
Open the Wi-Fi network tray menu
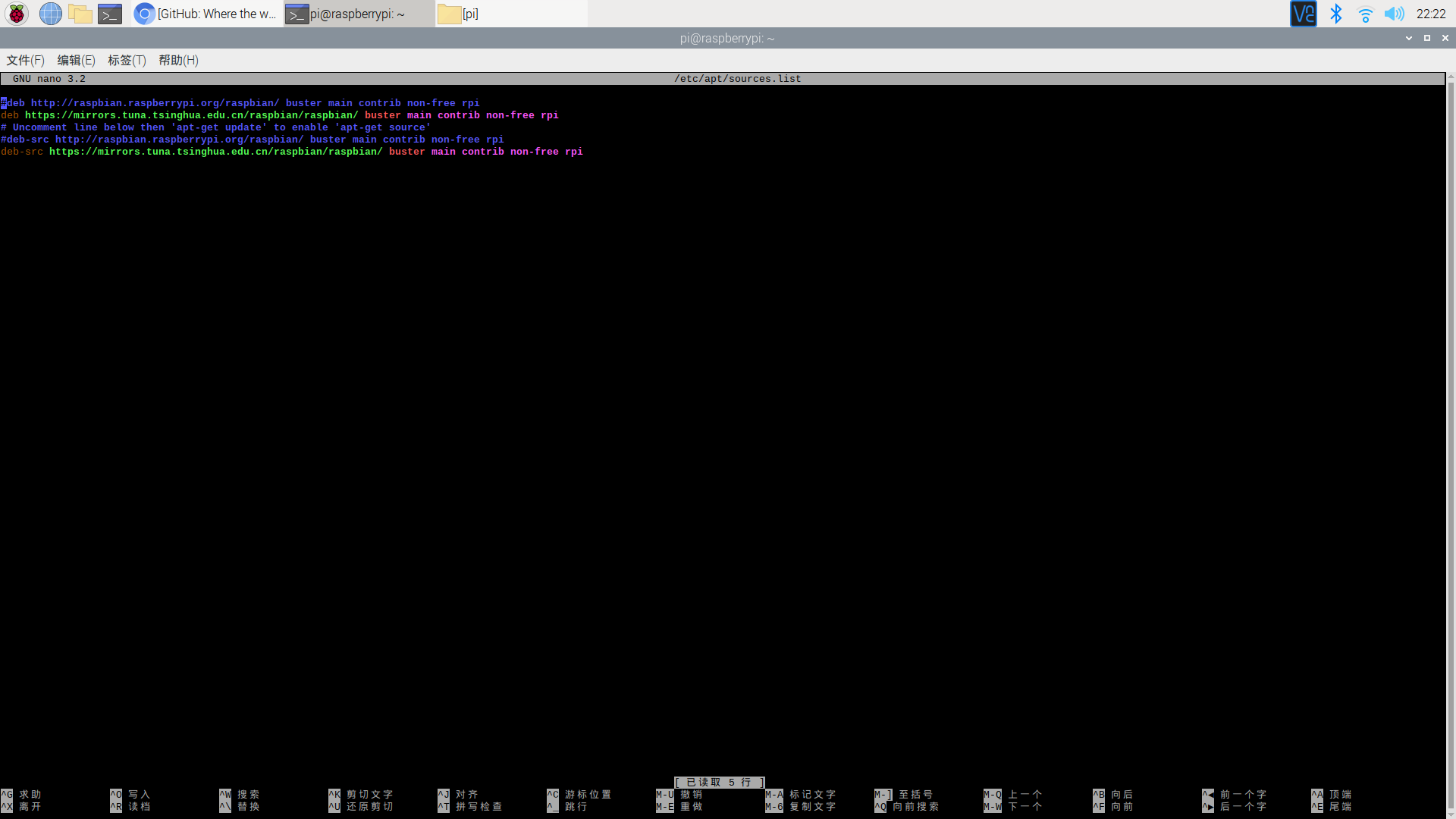pos(1365,14)
